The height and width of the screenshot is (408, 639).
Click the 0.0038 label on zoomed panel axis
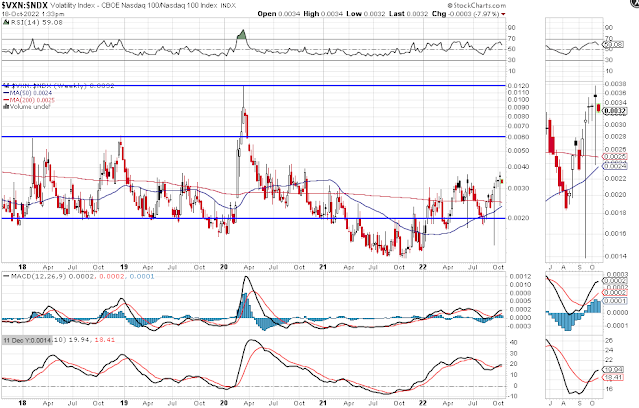pos(615,84)
